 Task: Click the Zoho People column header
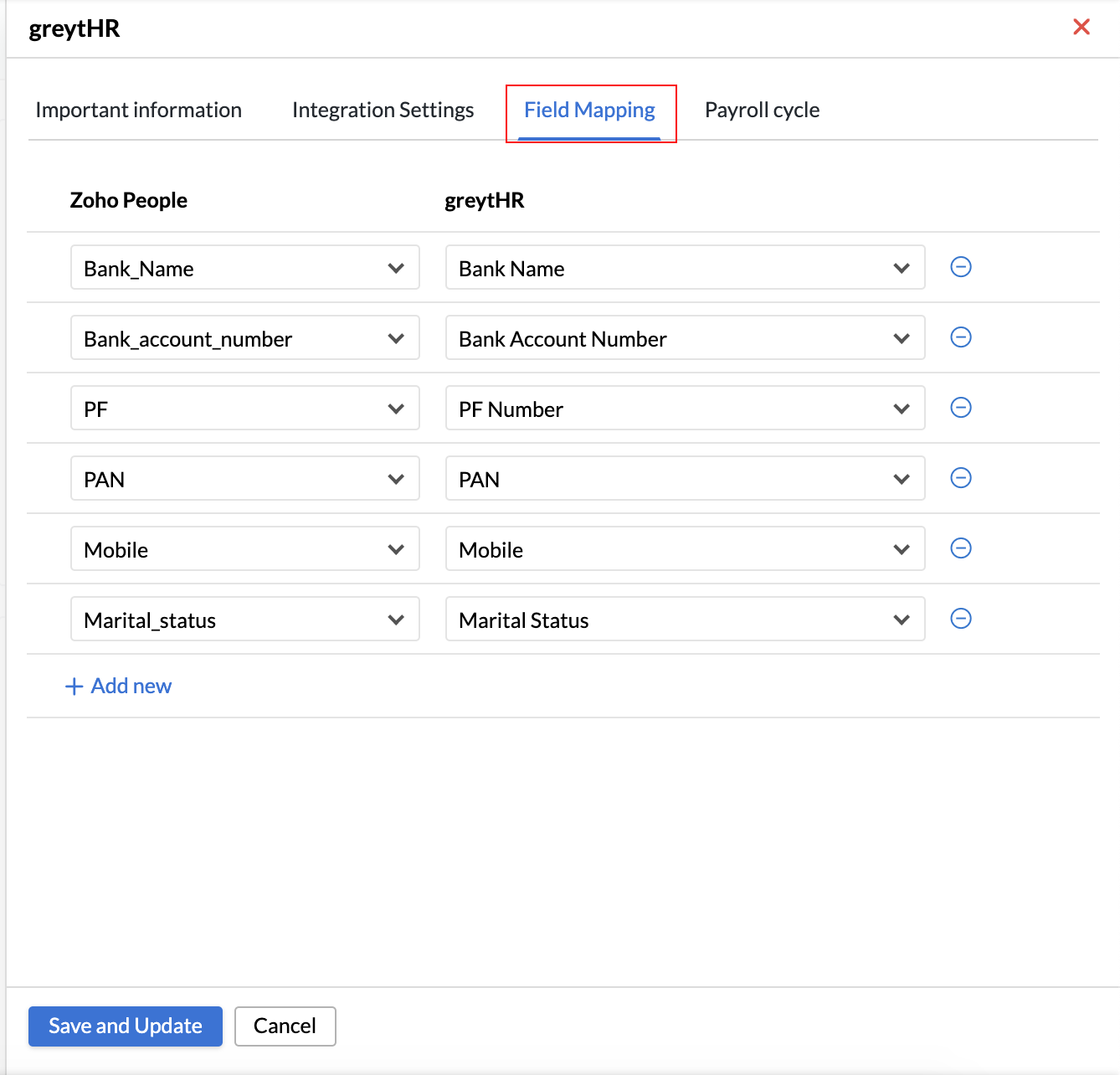point(129,201)
